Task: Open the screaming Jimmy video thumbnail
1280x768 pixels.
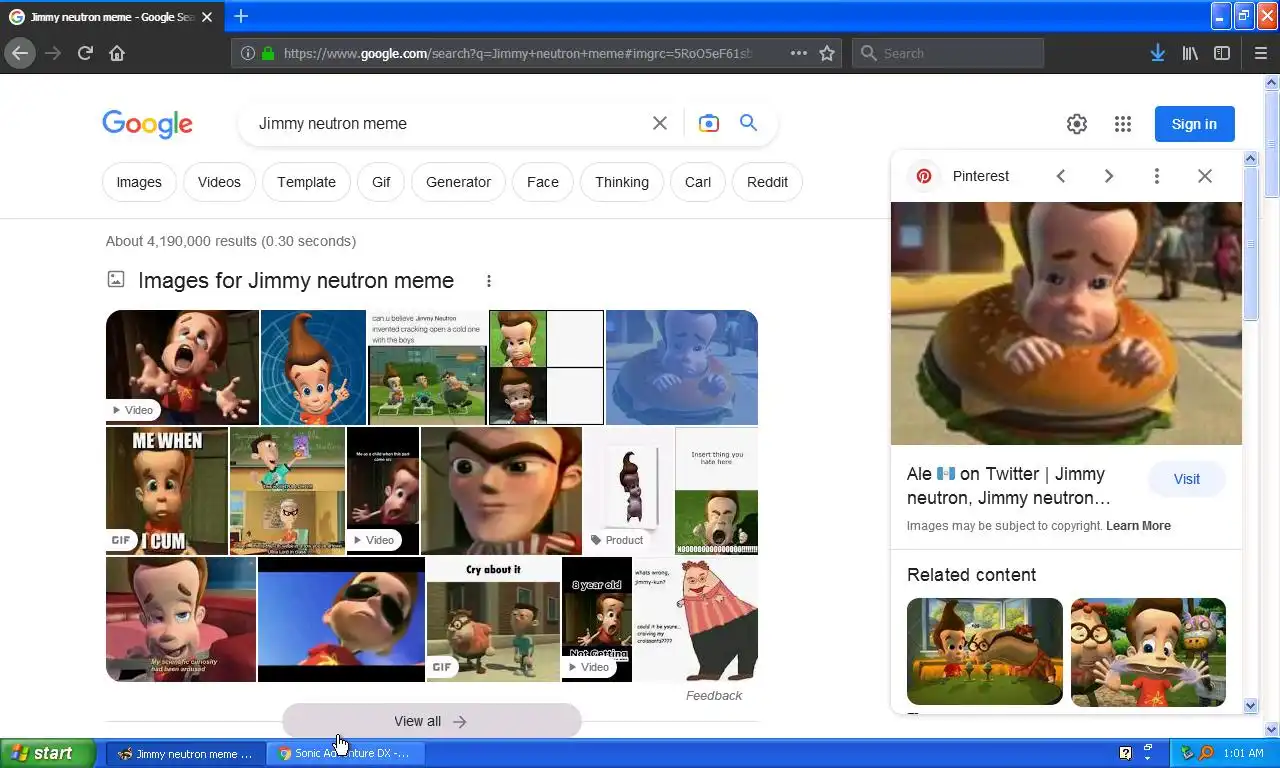Action: 182,367
